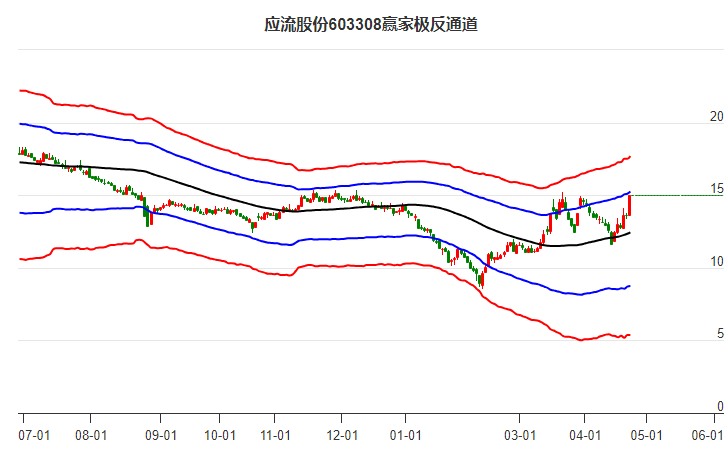Viewport: 726px width, 450px height.
Task: Click the 01-01 date axis label
Action: click(x=405, y=435)
